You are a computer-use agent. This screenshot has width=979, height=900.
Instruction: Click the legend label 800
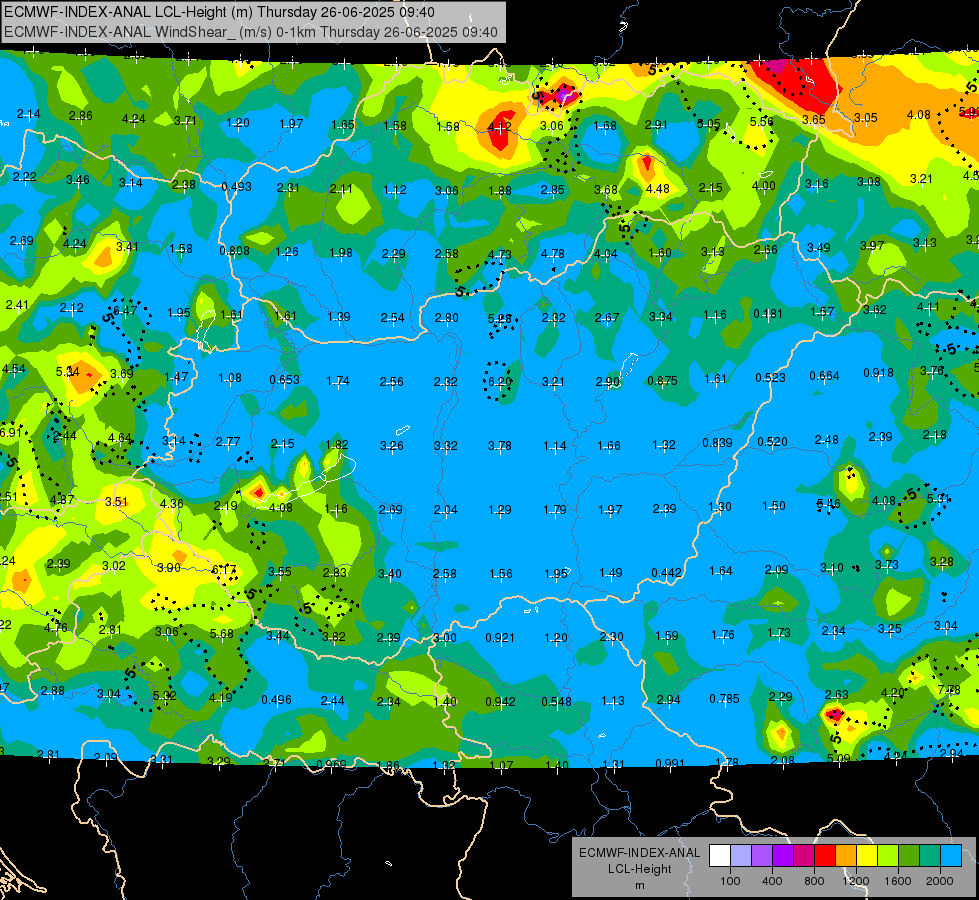[814, 881]
